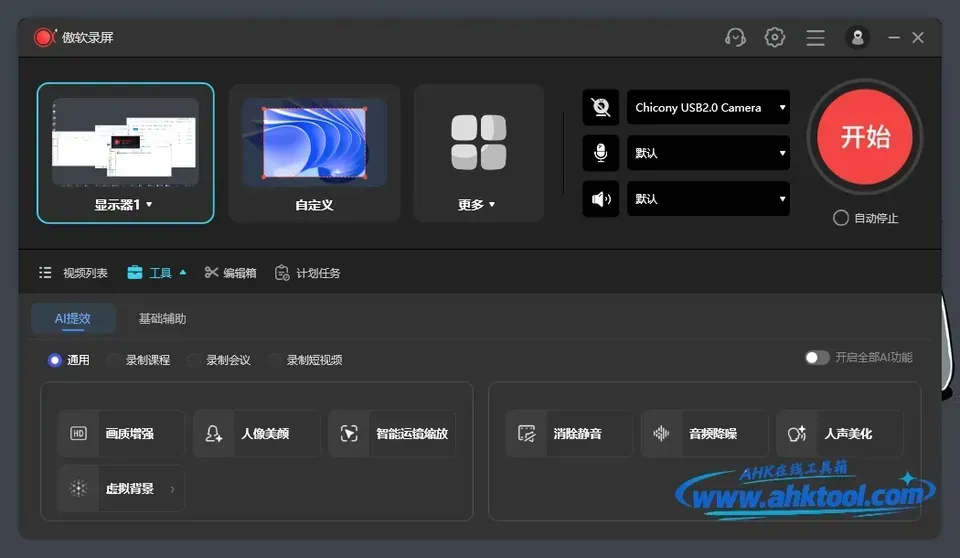
Task: Click the 消除静音 label
Action: (x=577, y=434)
